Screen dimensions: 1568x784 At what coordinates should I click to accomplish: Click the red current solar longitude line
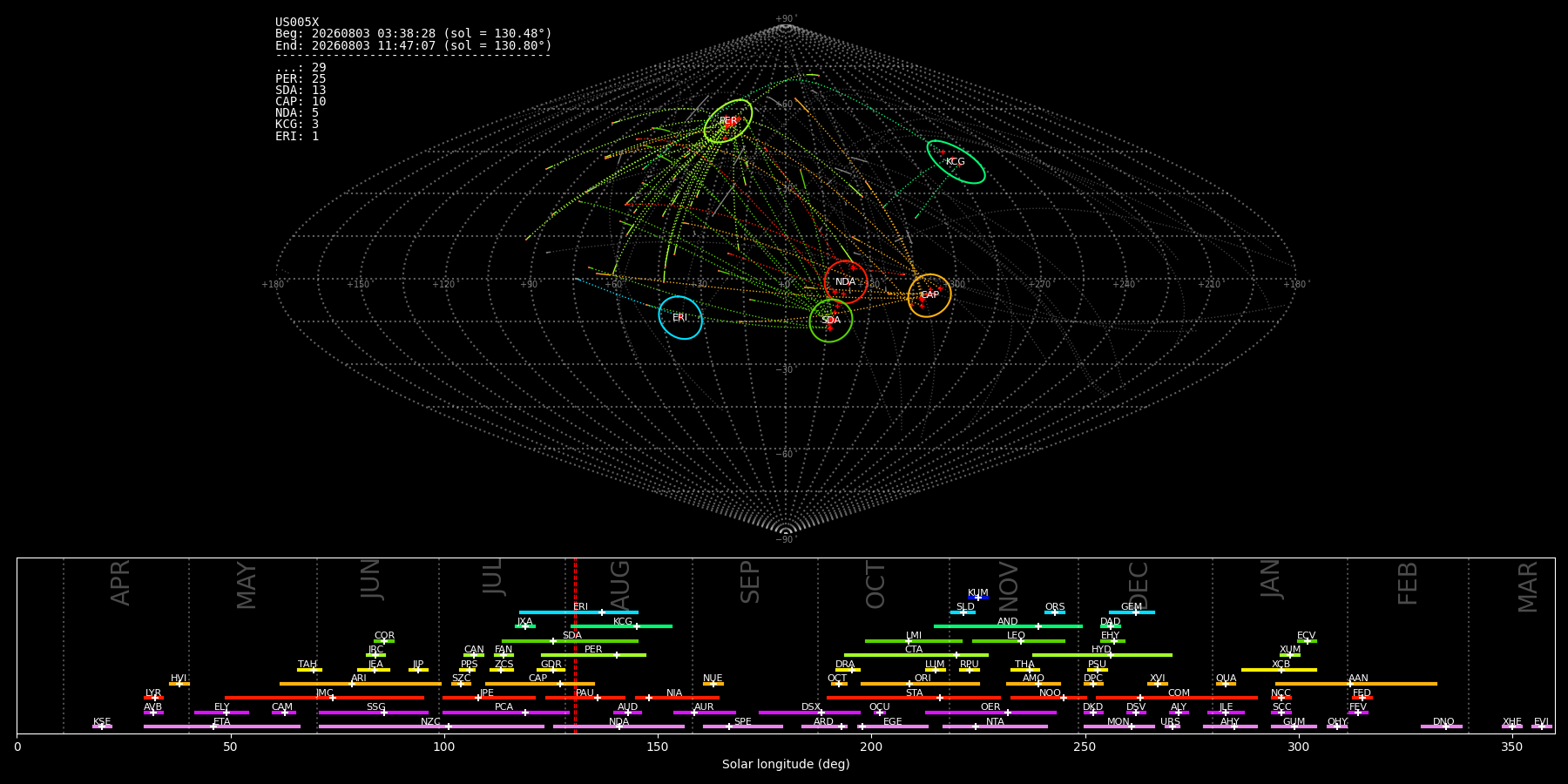tap(575, 645)
